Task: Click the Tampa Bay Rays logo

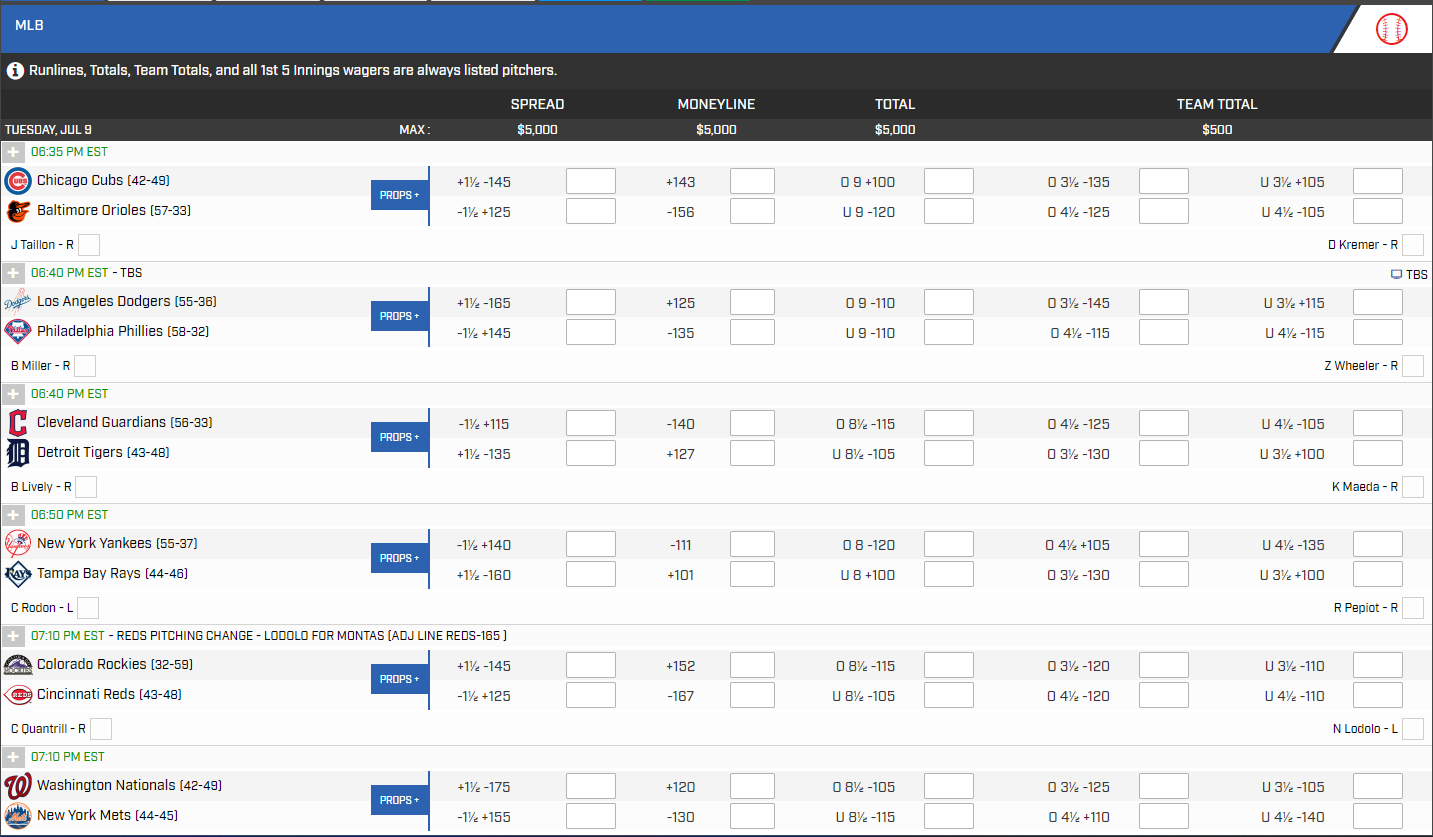Action: [18, 574]
